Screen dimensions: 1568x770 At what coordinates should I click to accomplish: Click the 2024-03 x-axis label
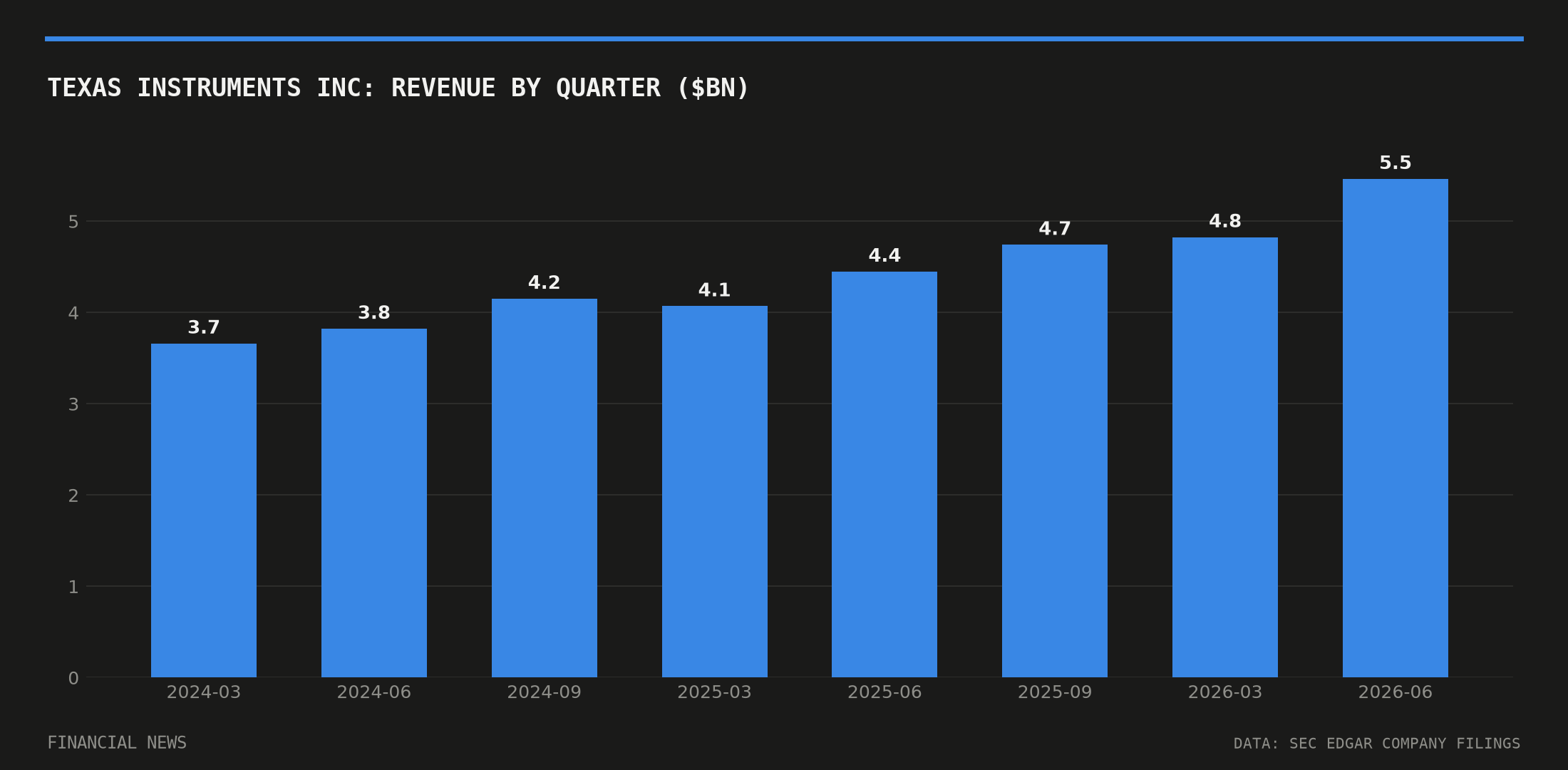pyautogui.click(x=204, y=692)
